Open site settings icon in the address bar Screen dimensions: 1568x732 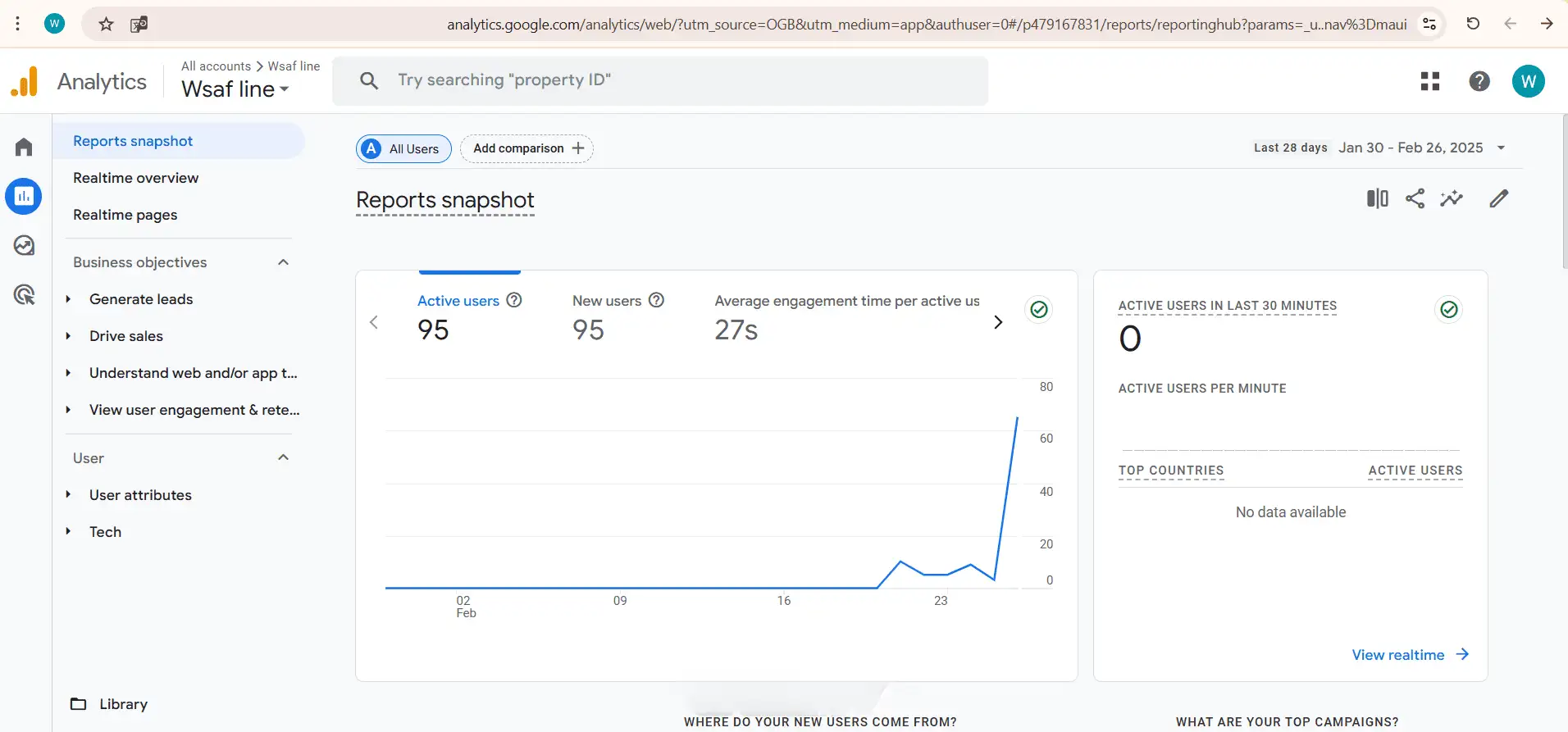[x=1429, y=24]
